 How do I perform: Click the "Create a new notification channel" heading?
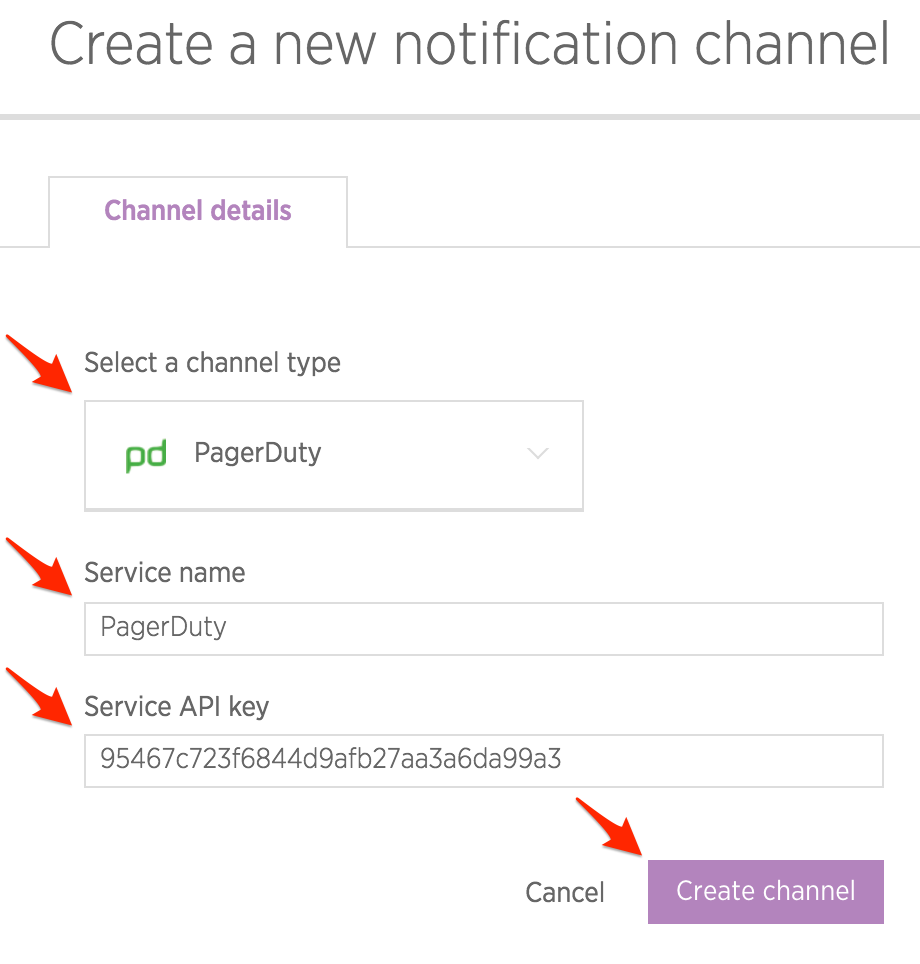point(469,44)
